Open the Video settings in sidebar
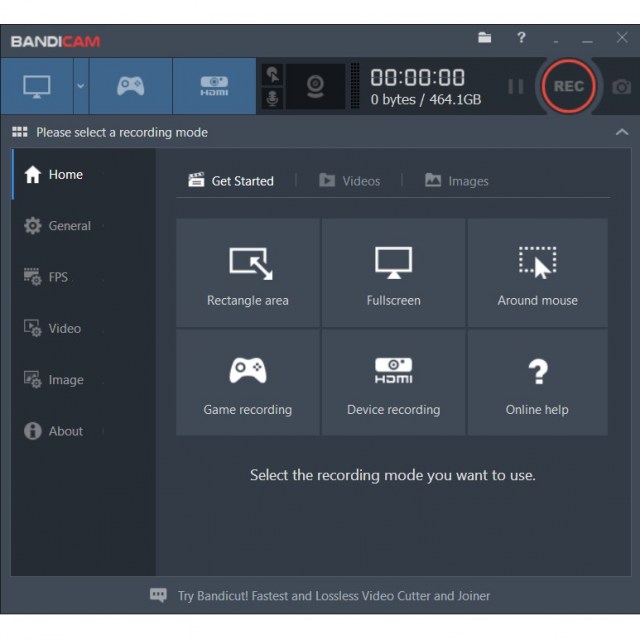 [x=84, y=328]
